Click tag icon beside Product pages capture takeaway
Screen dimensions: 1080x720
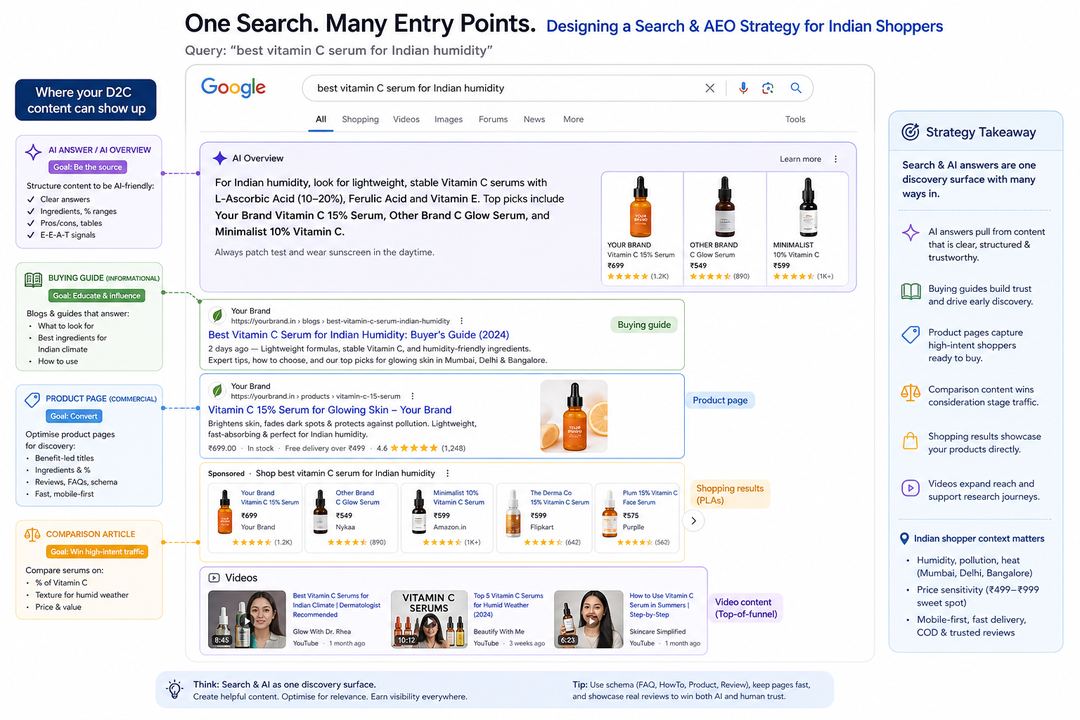click(911, 335)
